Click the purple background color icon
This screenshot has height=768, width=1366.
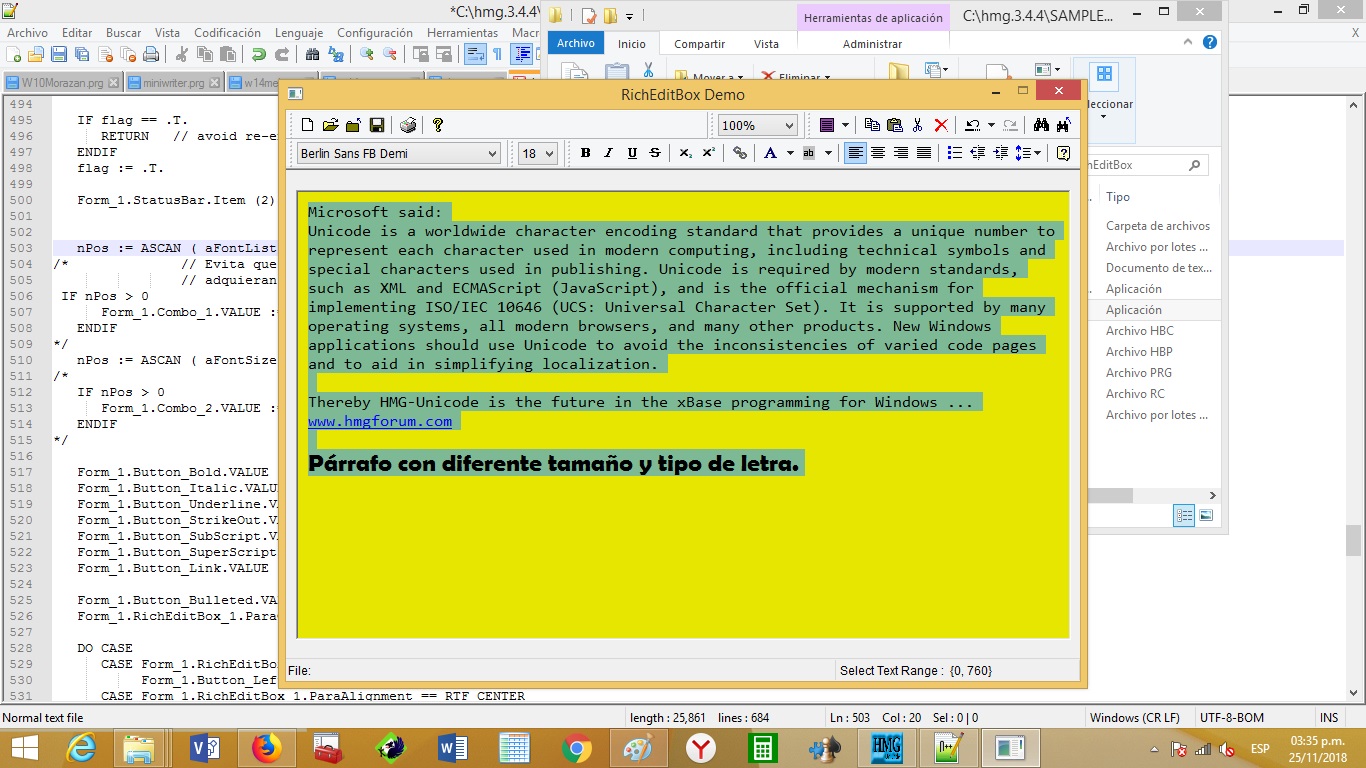click(827, 125)
